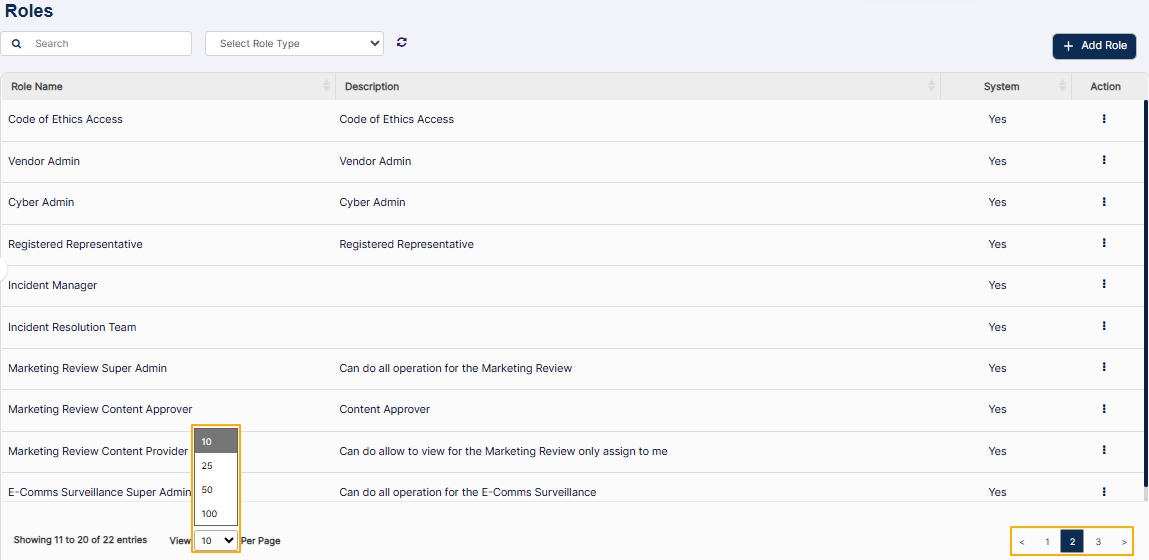Select Registered Representative role name
The width and height of the screenshot is (1149, 560).
pyautogui.click(x=75, y=244)
